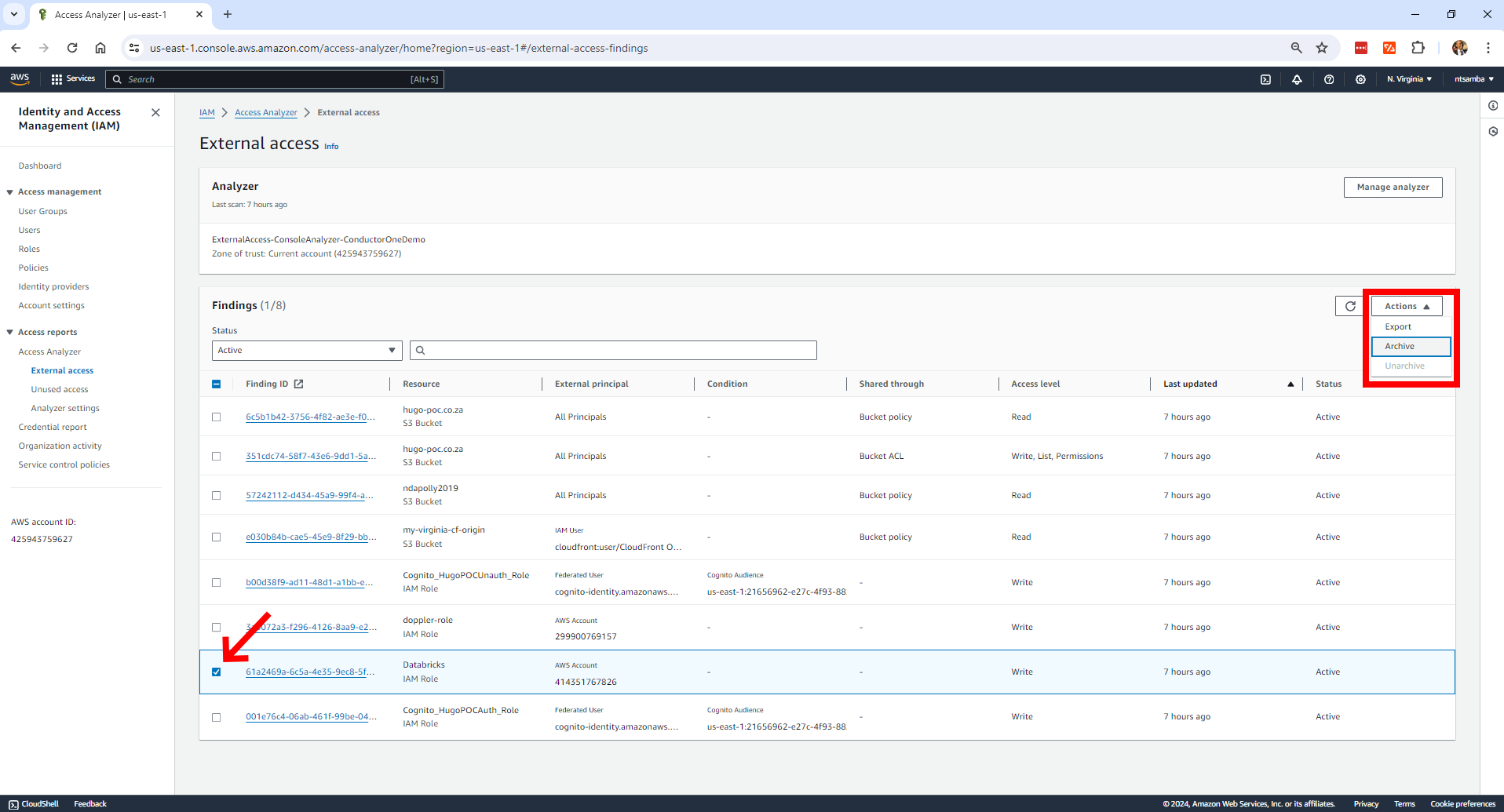Open the N. Virginia region selector
This screenshot has height=812, width=1504.
tap(1409, 79)
